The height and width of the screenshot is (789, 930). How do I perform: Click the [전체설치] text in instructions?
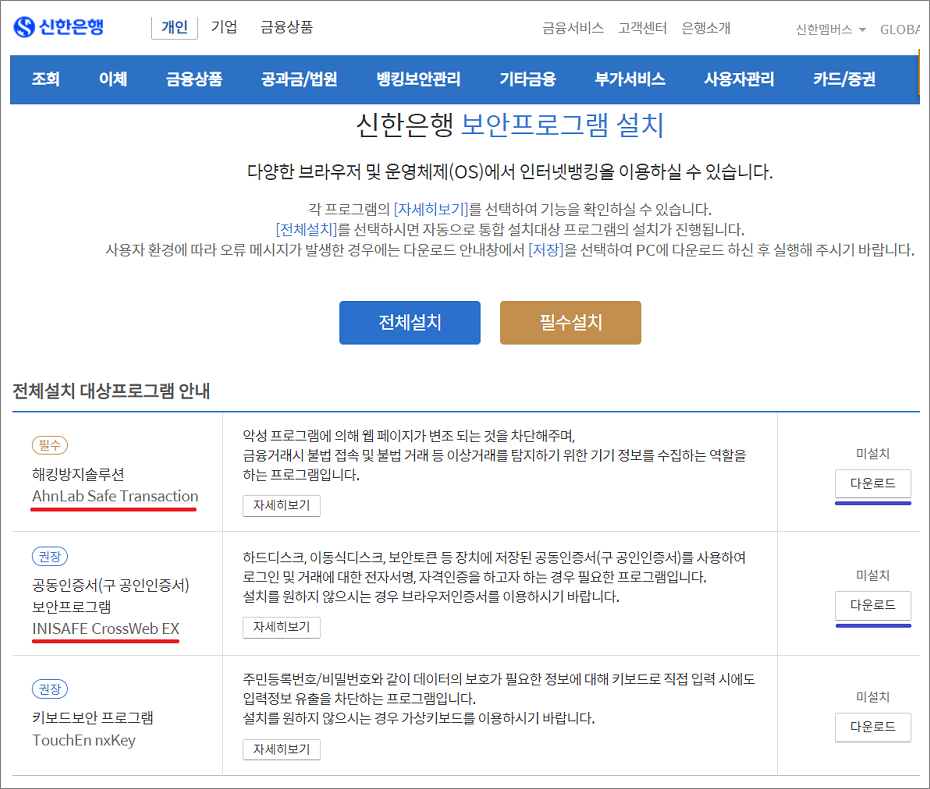(307, 230)
